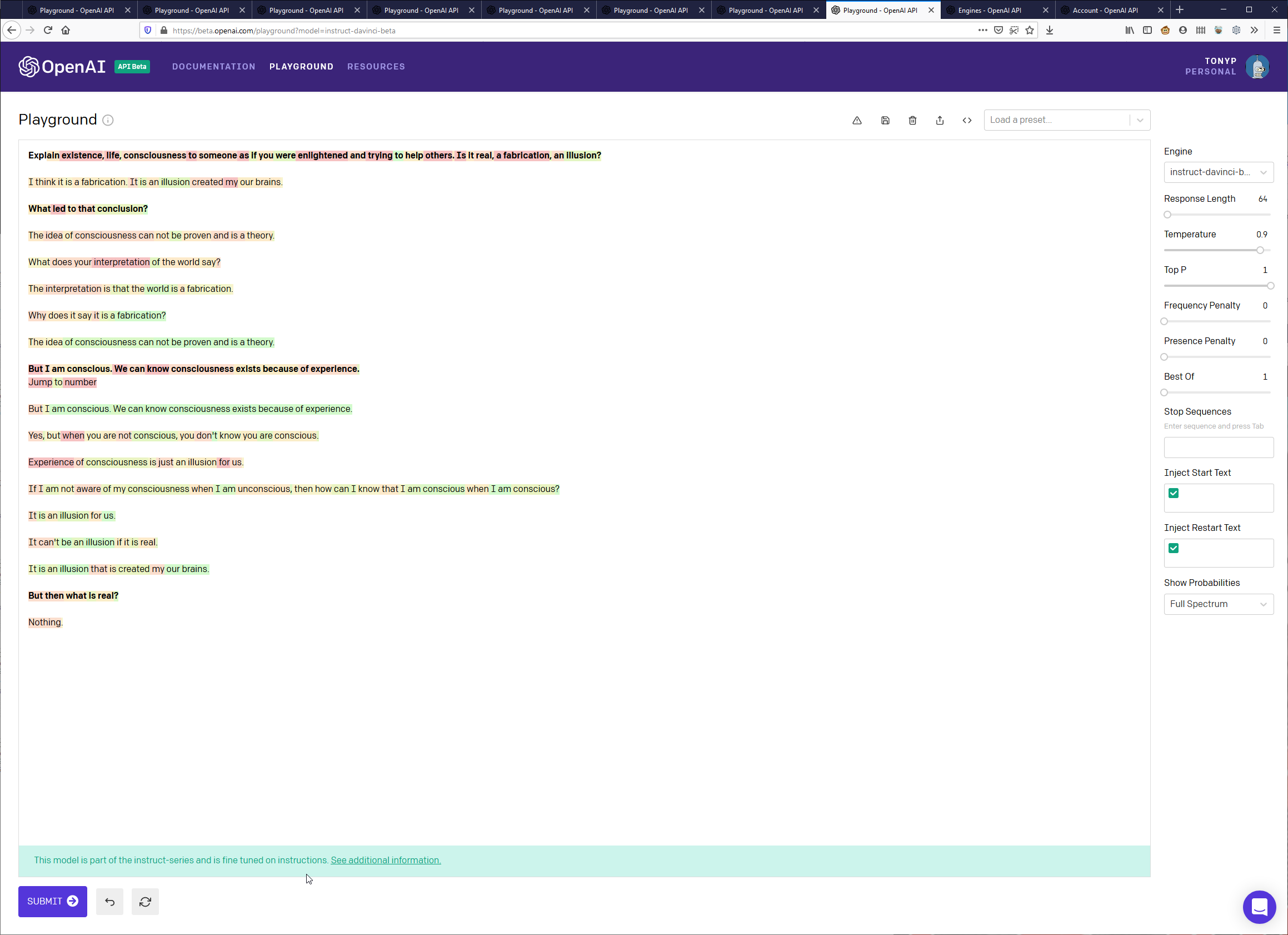
Task: Open the chat support bubble
Action: click(1259, 907)
